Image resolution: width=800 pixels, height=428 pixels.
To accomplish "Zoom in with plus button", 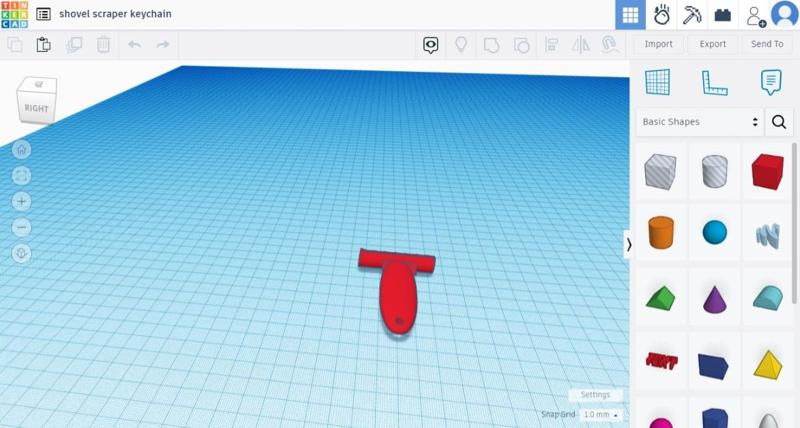I will pyautogui.click(x=21, y=202).
